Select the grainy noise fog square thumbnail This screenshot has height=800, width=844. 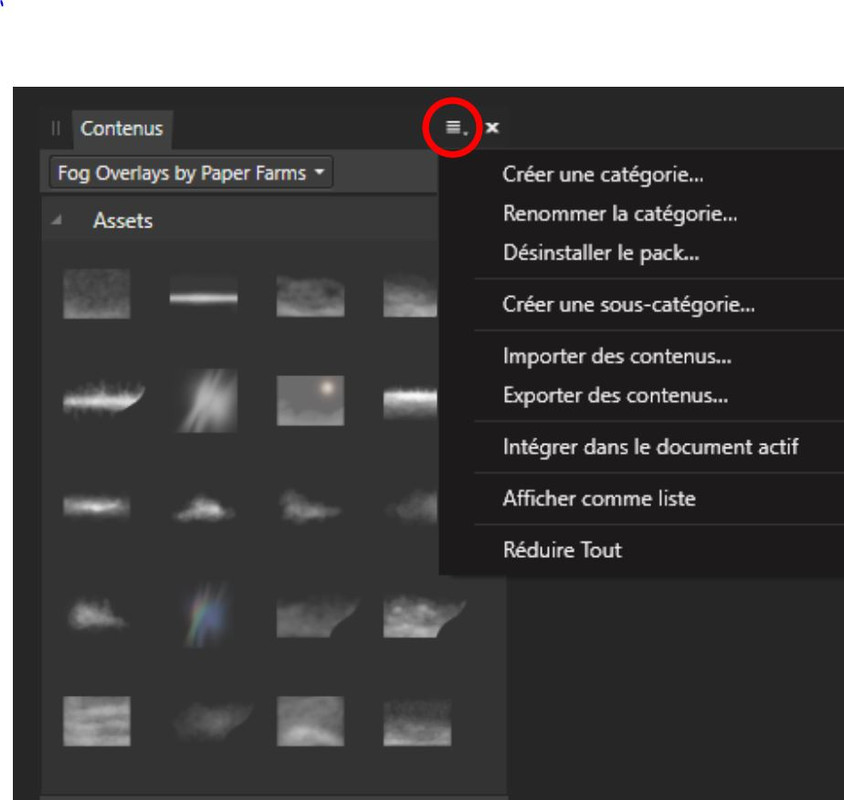pos(96,294)
